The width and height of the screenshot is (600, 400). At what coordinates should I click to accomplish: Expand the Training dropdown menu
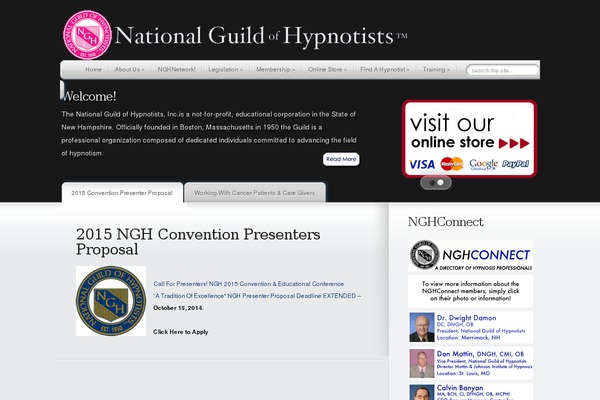pyautogui.click(x=436, y=70)
